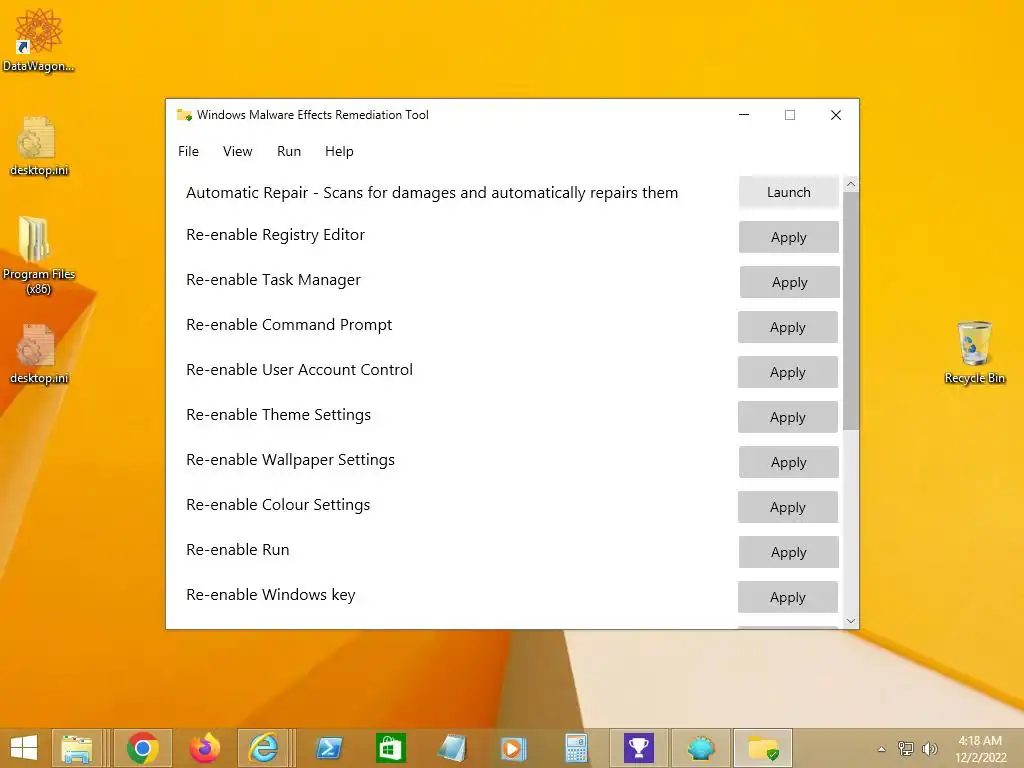Show hidden system tray icons

[882, 749]
